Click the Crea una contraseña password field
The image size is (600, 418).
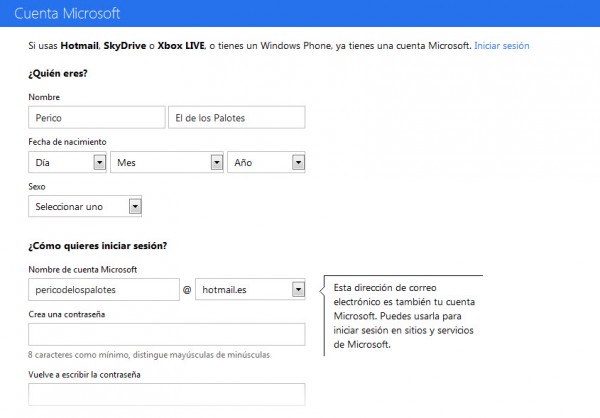coord(166,335)
